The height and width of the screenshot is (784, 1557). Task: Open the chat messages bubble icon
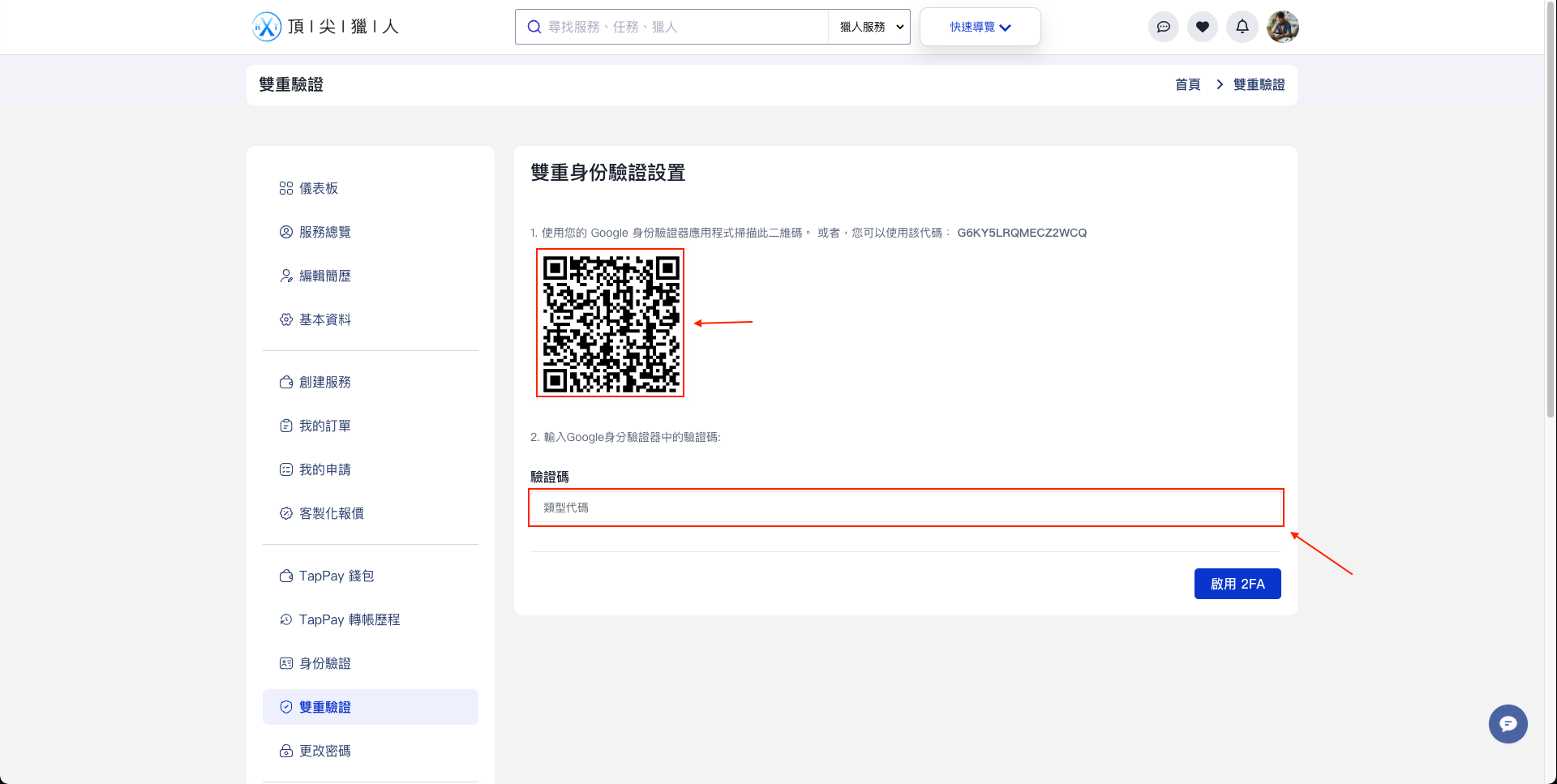coord(1163,27)
